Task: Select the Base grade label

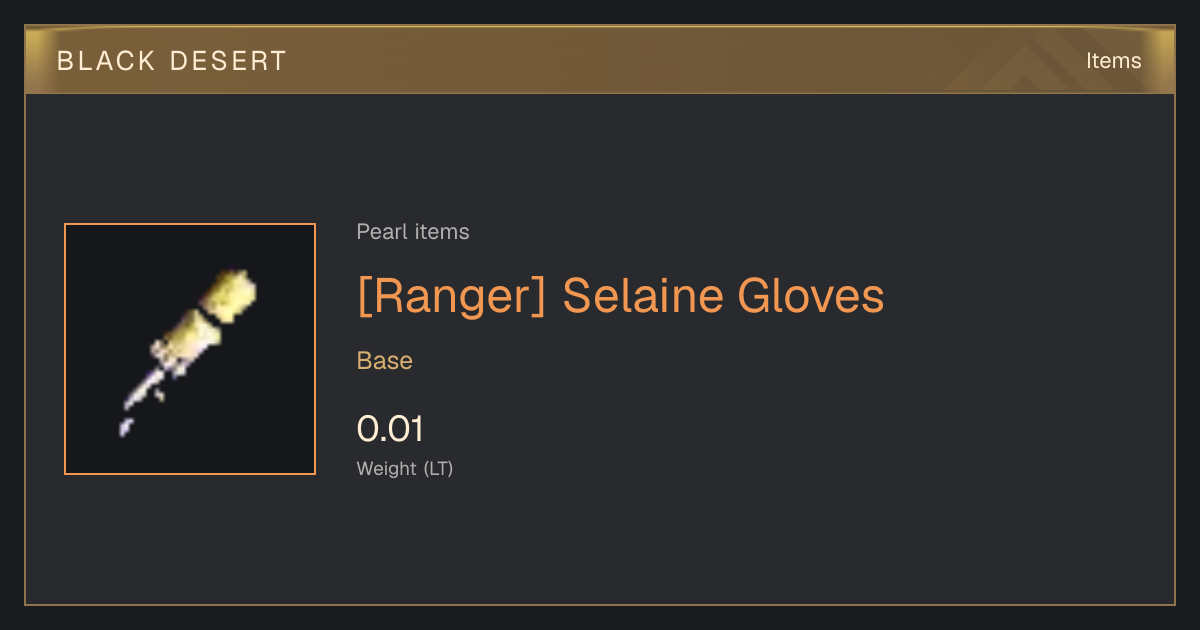Action: (385, 361)
